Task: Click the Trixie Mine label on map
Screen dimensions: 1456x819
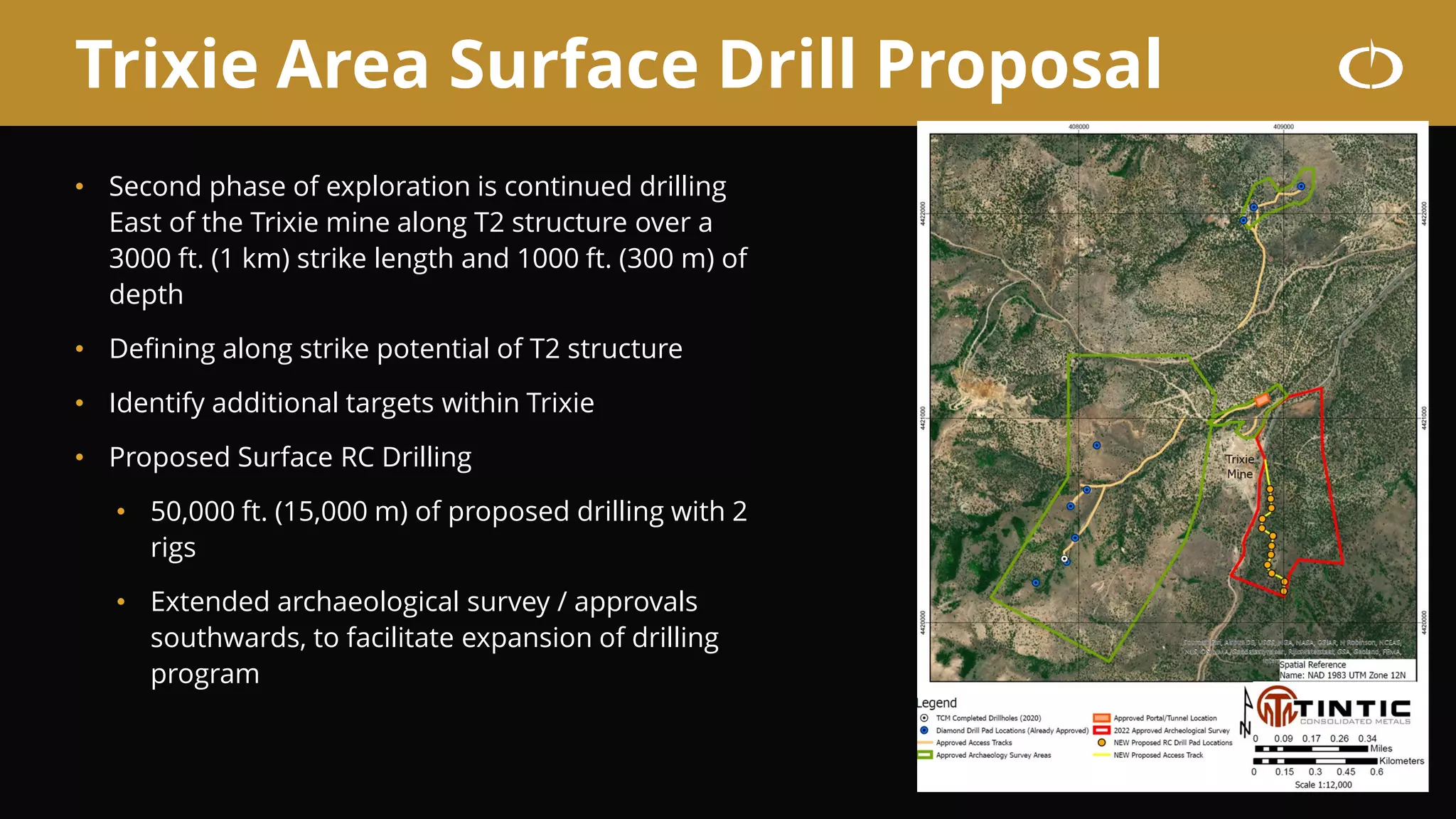Action: pos(1239,466)
